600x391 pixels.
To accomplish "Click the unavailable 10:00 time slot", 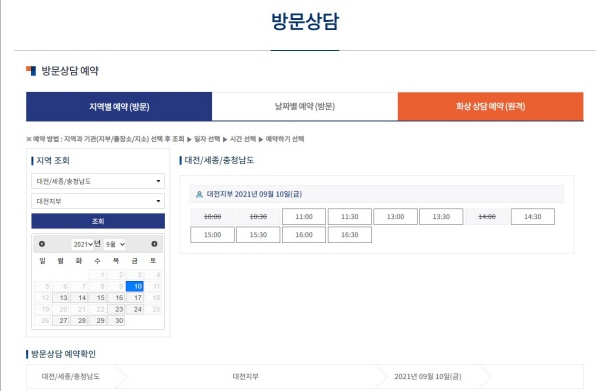I will click(x=212, y=217).
